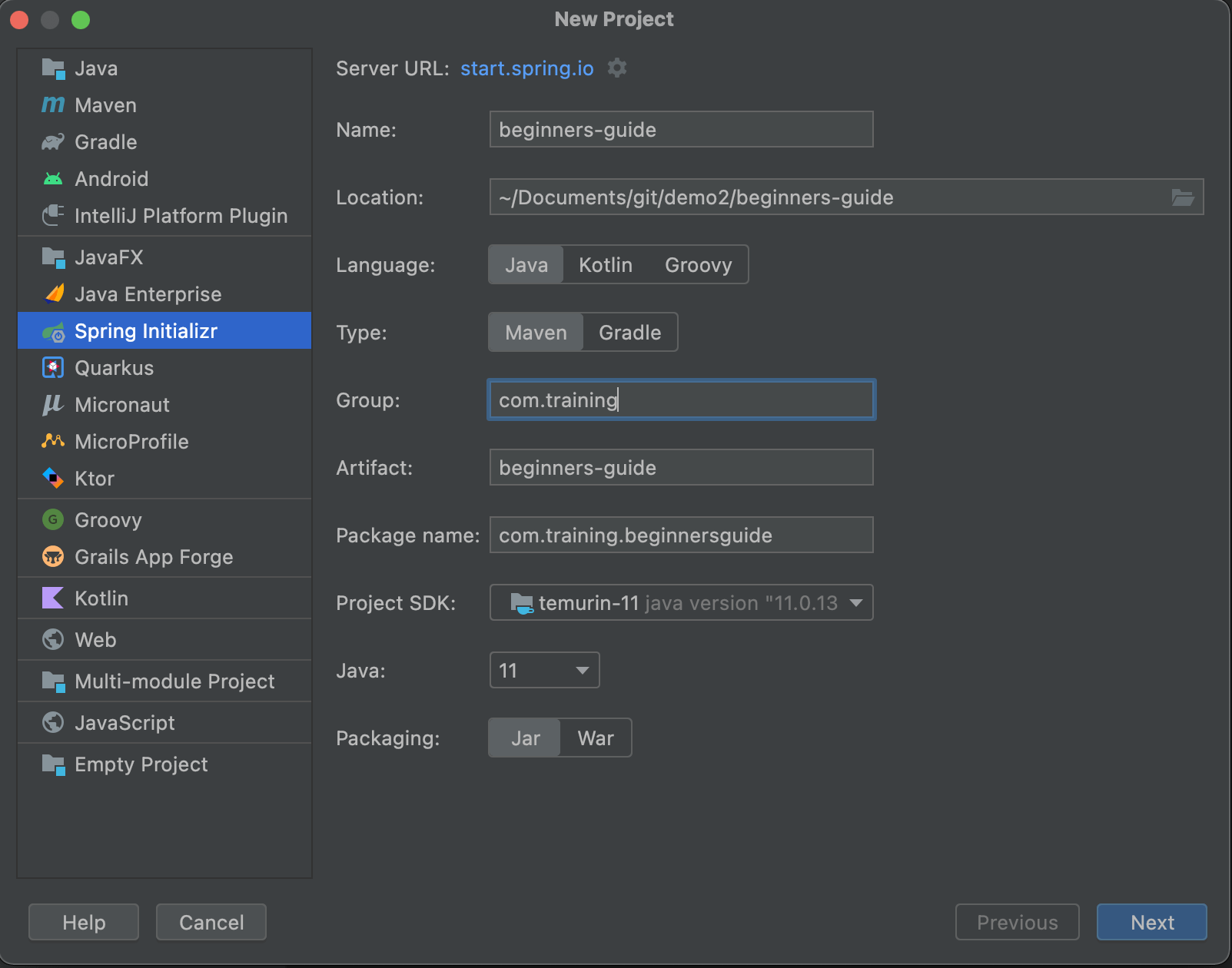Select Kotlin as the project language
The height and width of the screenshot is (968, 1232).
(x=605, y=264)
